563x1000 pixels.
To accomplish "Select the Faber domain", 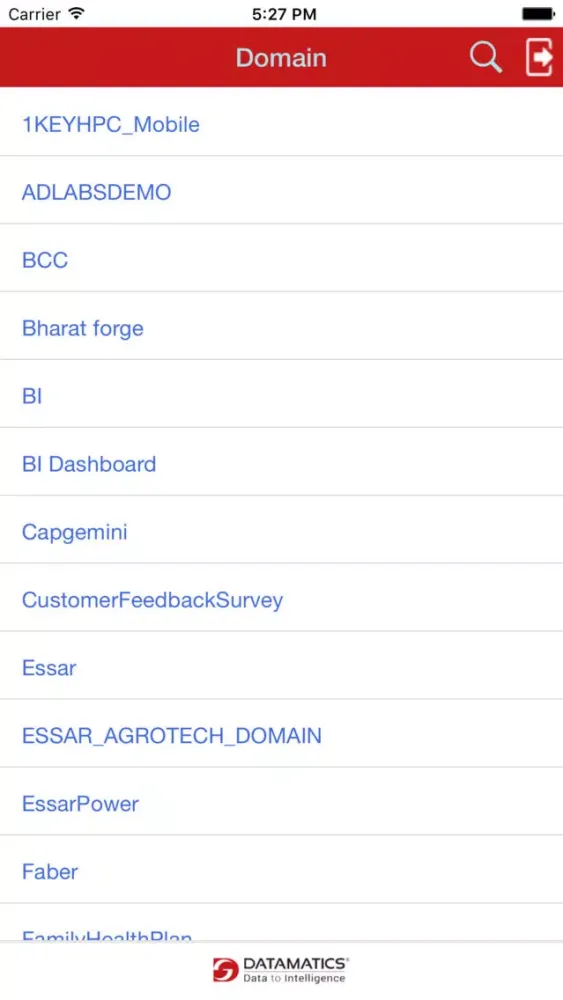I will pyautogui.click(x=281, y=871).
